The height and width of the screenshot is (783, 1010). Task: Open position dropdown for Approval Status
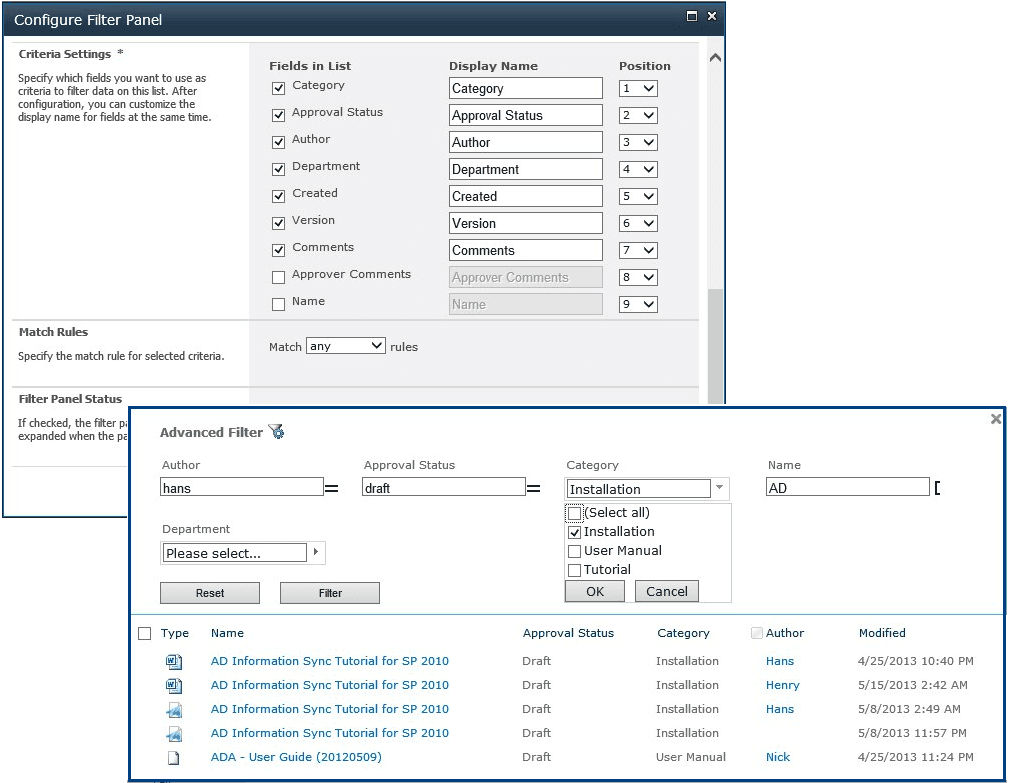[x=638, y=115]
